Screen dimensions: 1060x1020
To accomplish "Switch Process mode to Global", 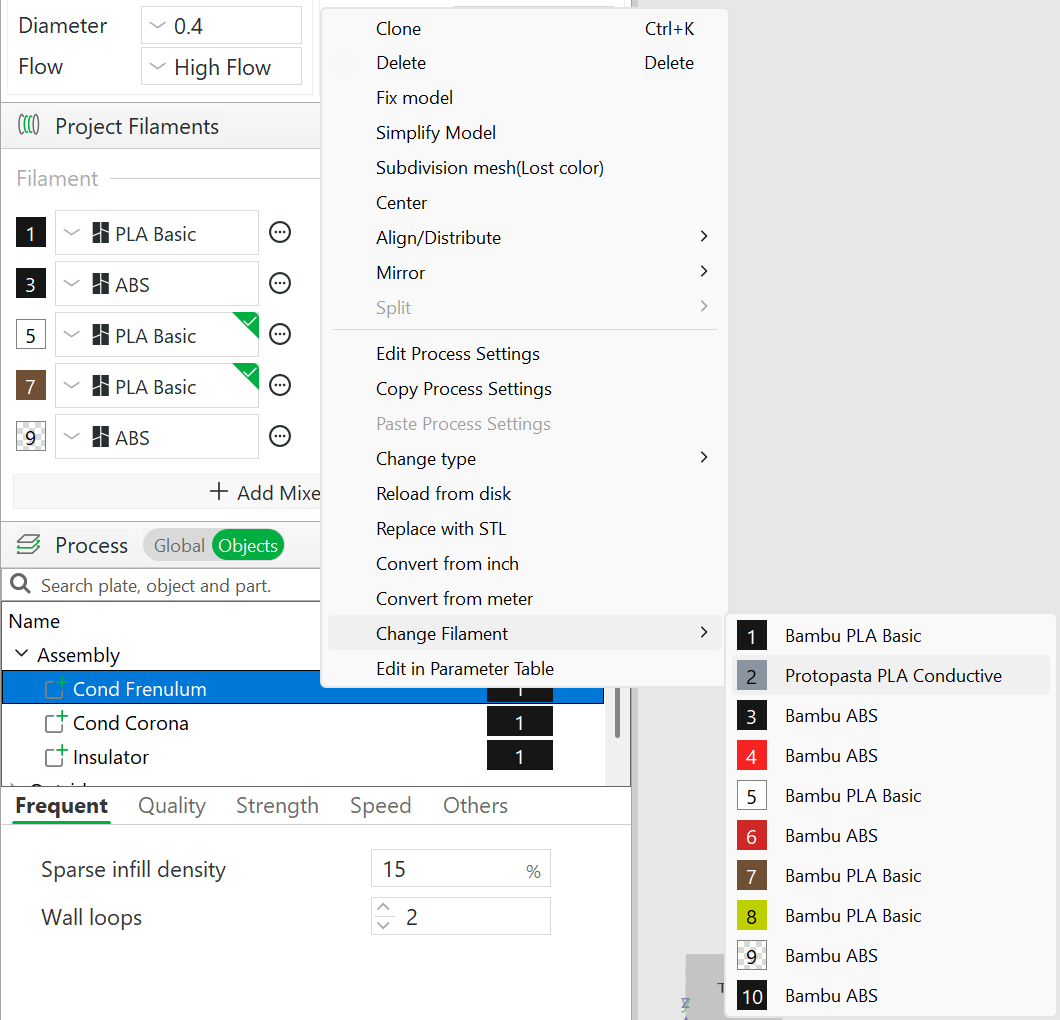I will pos(178,545).
